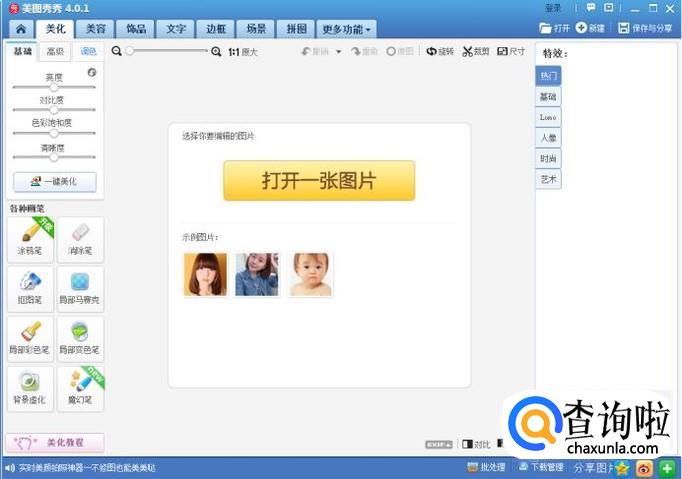The height and width of the screenshot is (479, 682).
Task: Click the 打开 open folder icon
Action: pos(554,28)
